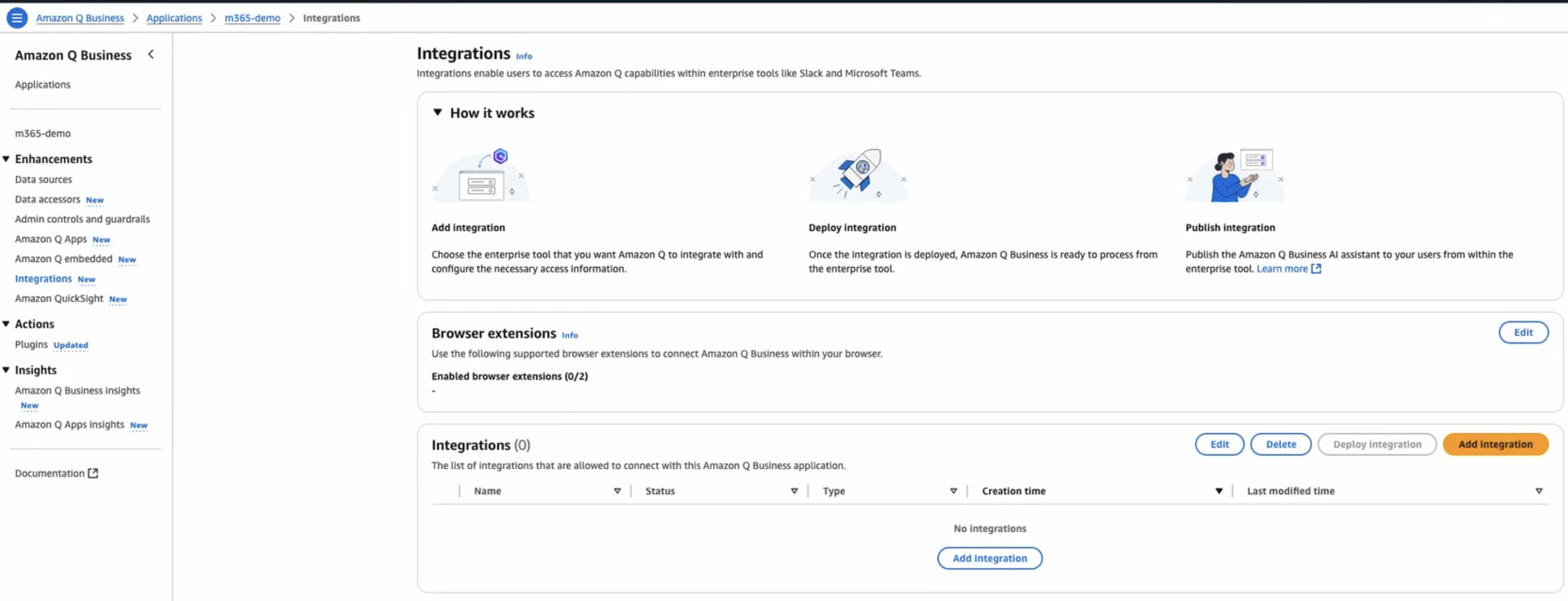Screen dimensions: 1568x601
Task: Open the m365-demo breadcrumb link
Action: [x=252, y=18]
